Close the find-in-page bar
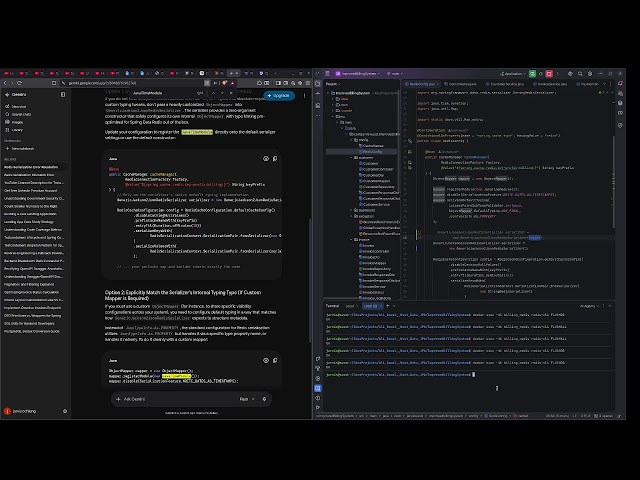Screen dimensions: 640x480 tap(231, 93)
